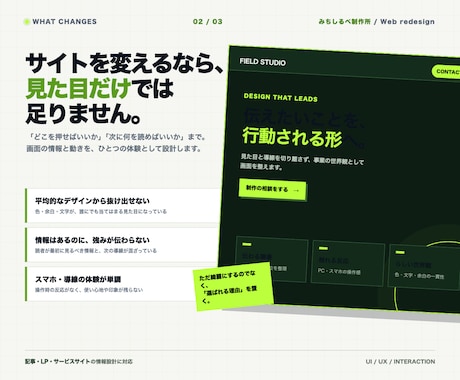Click the arrow icon on 制作の相談をする button
The image size is (460, 380).
(x=296, y=190)
